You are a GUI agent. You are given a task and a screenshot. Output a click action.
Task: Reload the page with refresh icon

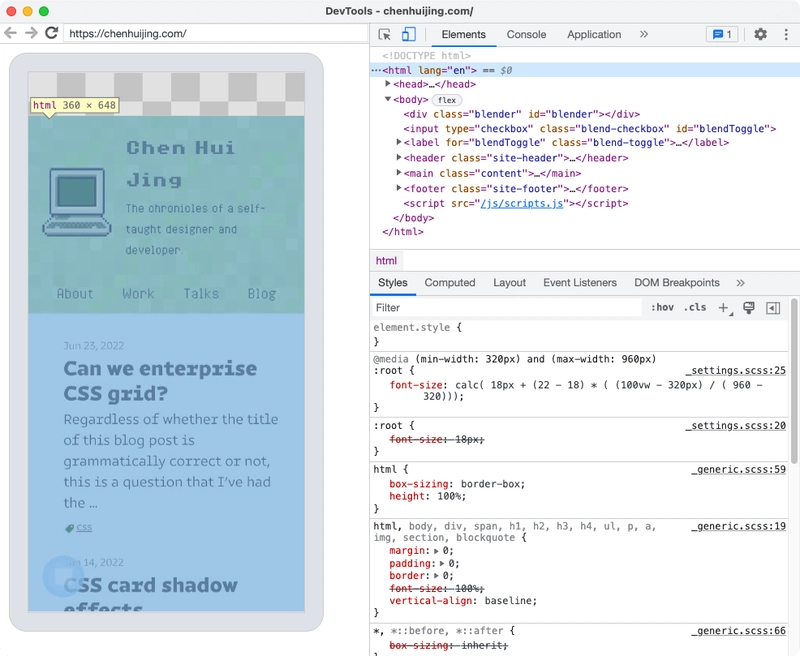click(52, 33)
